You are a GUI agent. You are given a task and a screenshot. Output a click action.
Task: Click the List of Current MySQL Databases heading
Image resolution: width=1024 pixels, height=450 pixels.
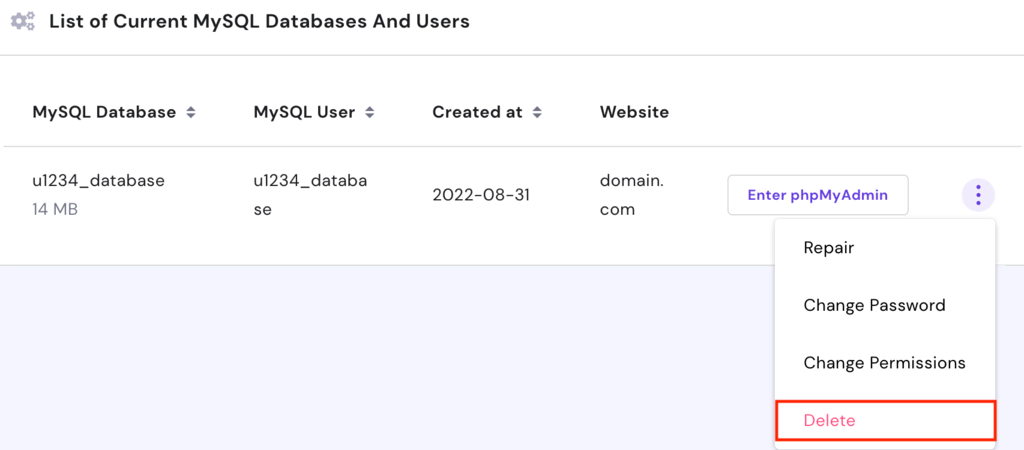tap(259, 21)
